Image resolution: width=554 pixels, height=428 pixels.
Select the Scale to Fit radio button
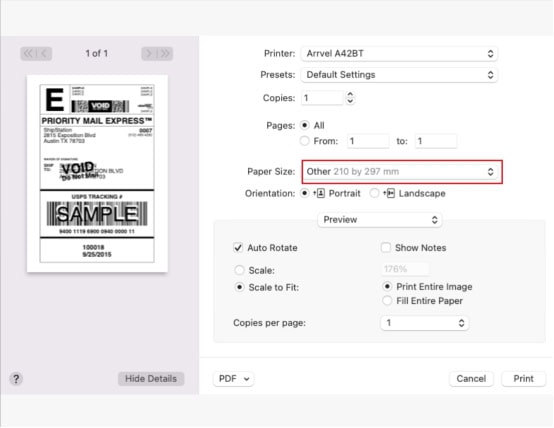pyautogui.click(x=240, y=287)
